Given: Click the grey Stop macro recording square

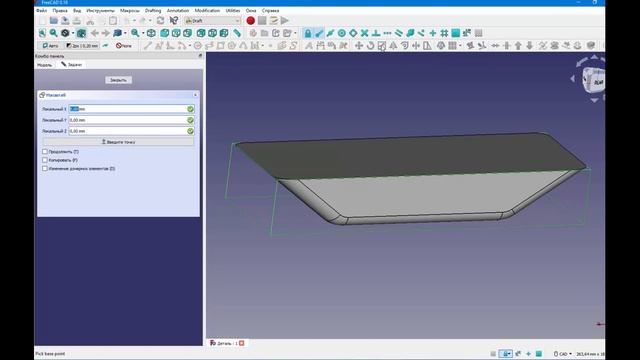Looking at the screenshot, I should coord(262,20).
